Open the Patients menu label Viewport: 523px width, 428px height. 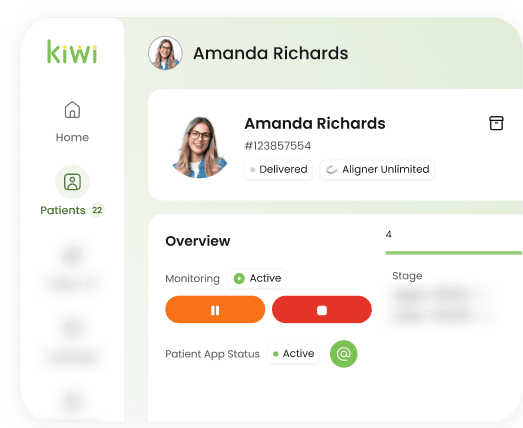tap(63, 210)
